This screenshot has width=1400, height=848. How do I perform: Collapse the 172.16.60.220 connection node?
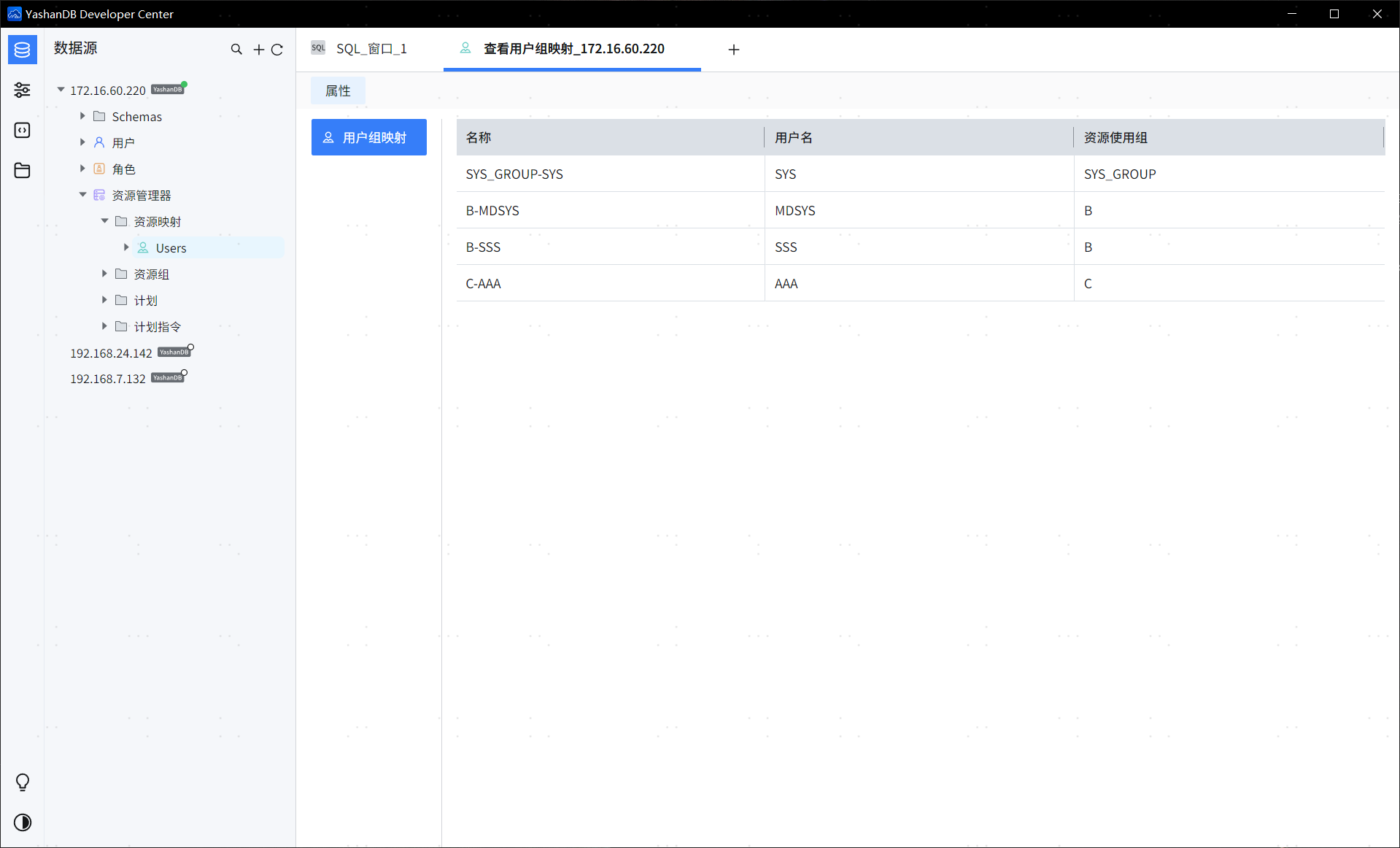point(61,90)
